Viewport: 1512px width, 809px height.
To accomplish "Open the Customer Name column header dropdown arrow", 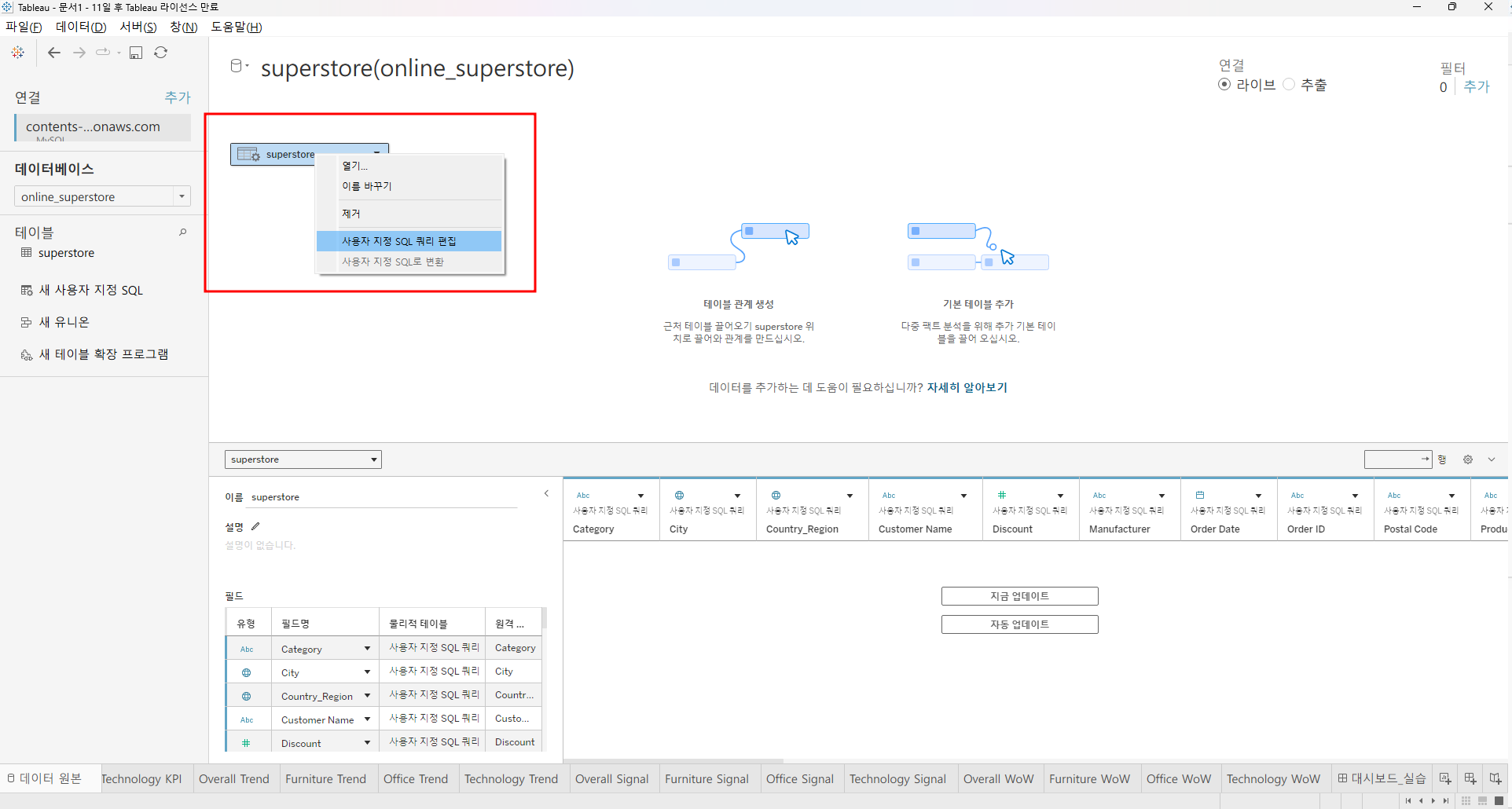I will (x=963, y=496).
